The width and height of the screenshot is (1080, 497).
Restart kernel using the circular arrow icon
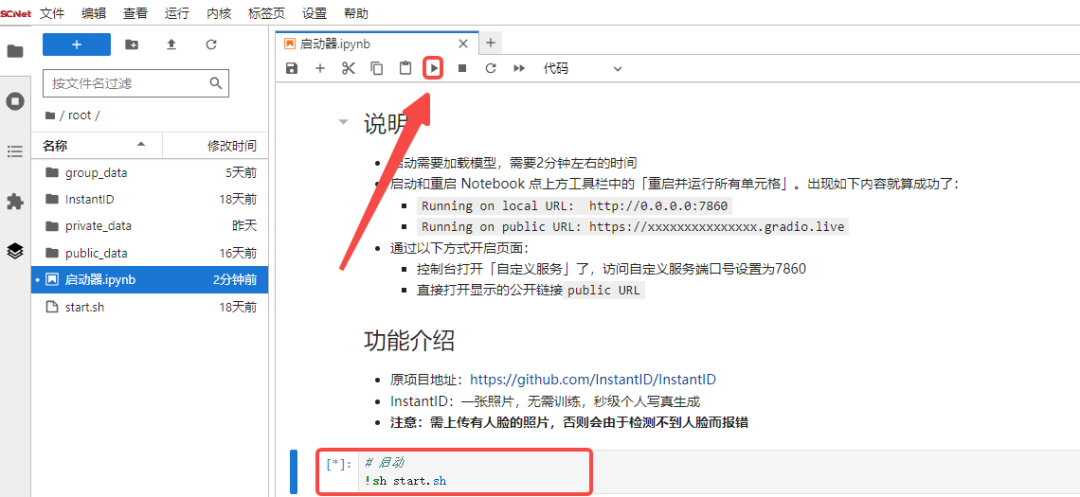pos(490,68)
